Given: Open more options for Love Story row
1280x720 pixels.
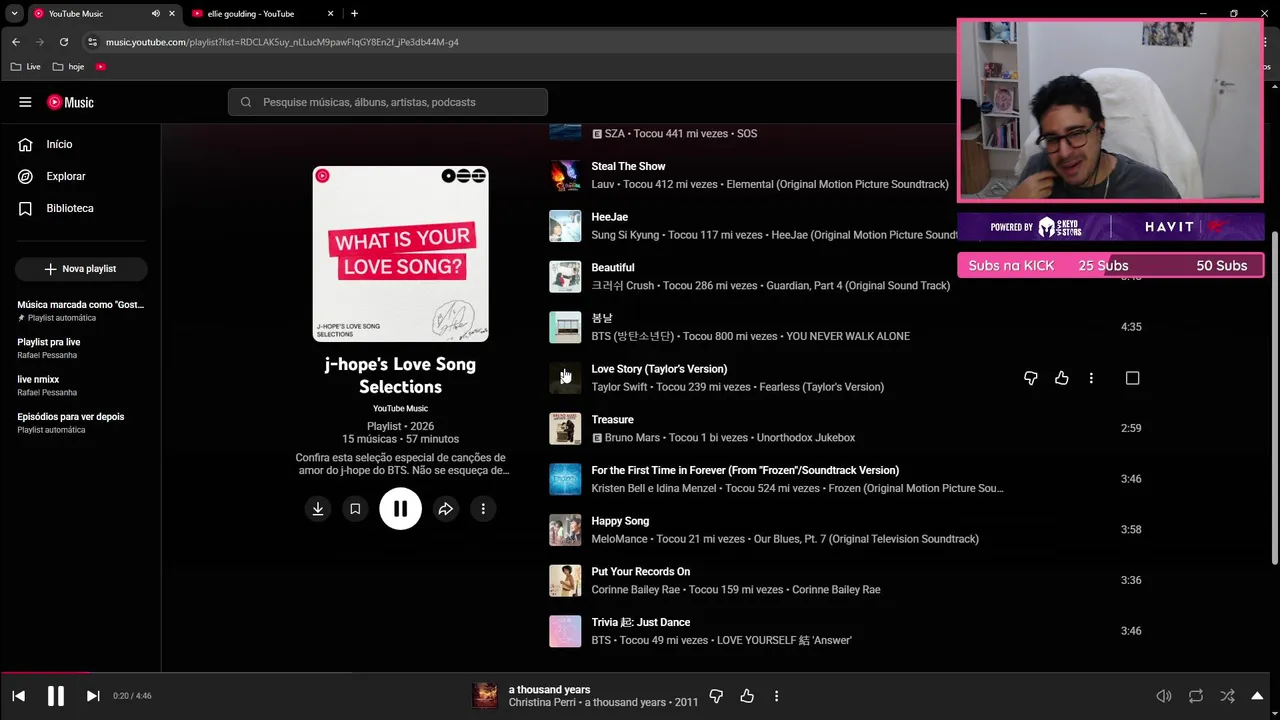Looking at the screenshot, I should click(1091, 378).
